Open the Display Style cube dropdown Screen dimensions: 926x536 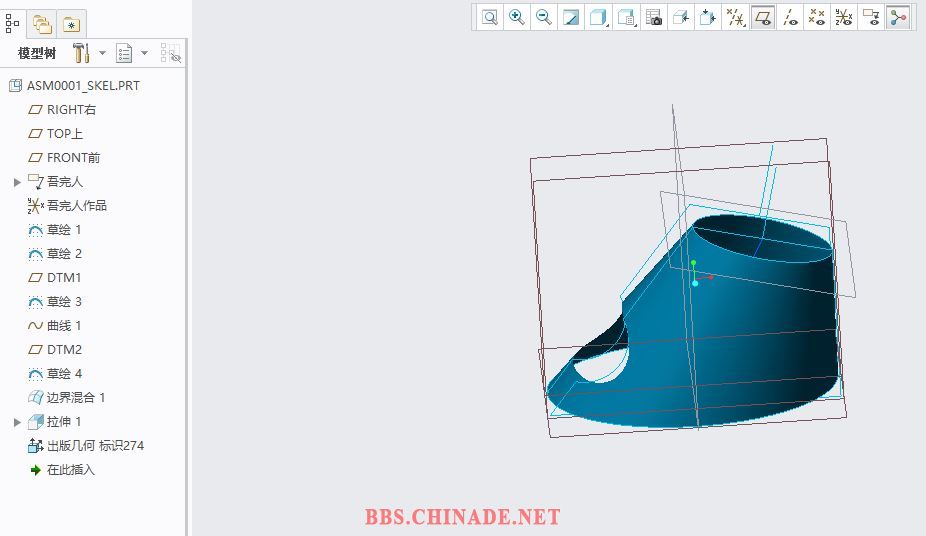(x=598, y=17)
